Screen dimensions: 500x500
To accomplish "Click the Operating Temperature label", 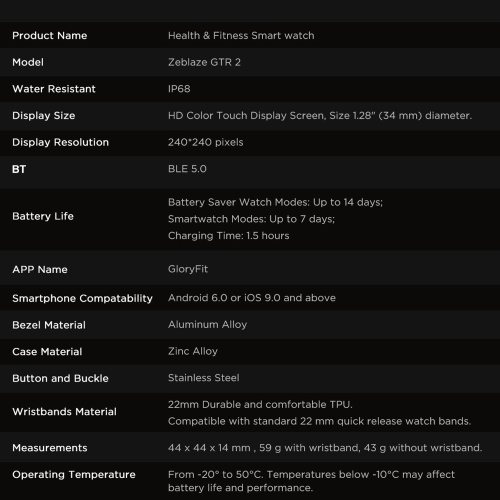I will tap(74, 475).
